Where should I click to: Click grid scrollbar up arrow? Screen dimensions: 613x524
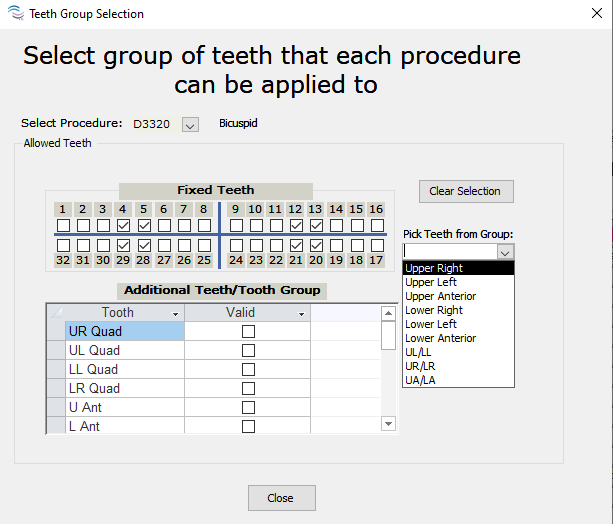coord(389,314)
